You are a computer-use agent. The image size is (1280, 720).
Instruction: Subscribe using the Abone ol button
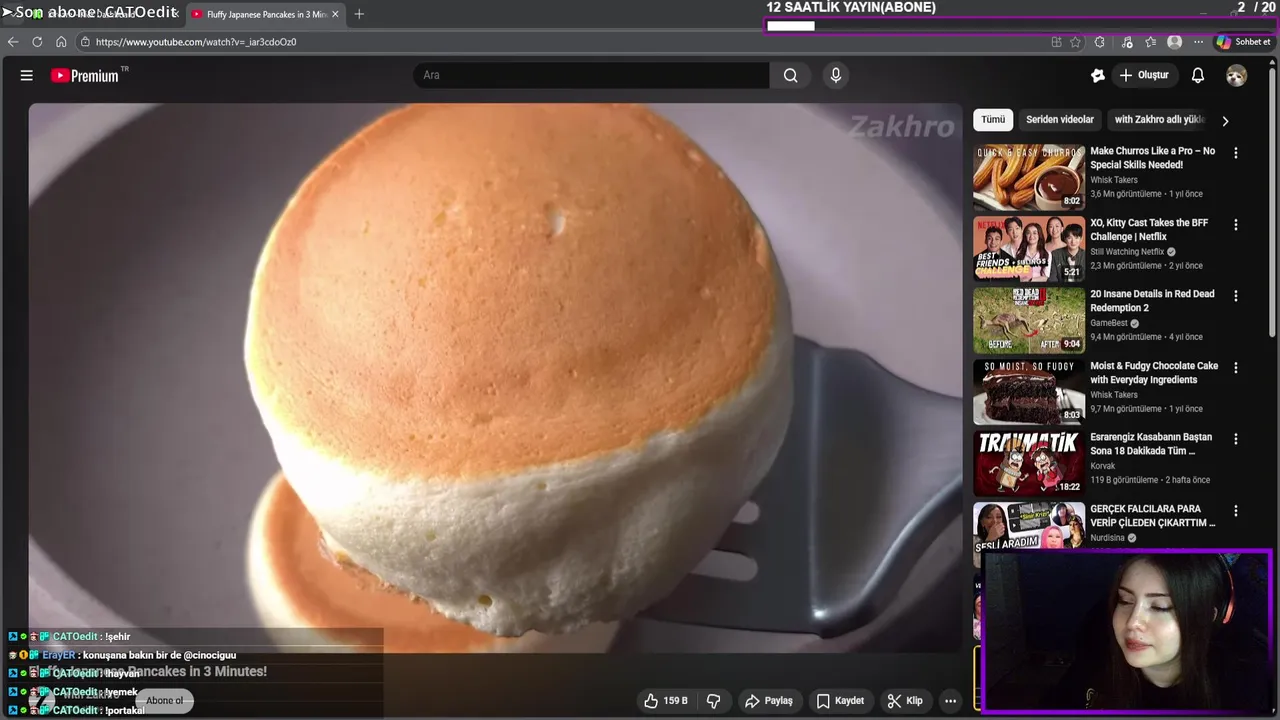point(165,700)
